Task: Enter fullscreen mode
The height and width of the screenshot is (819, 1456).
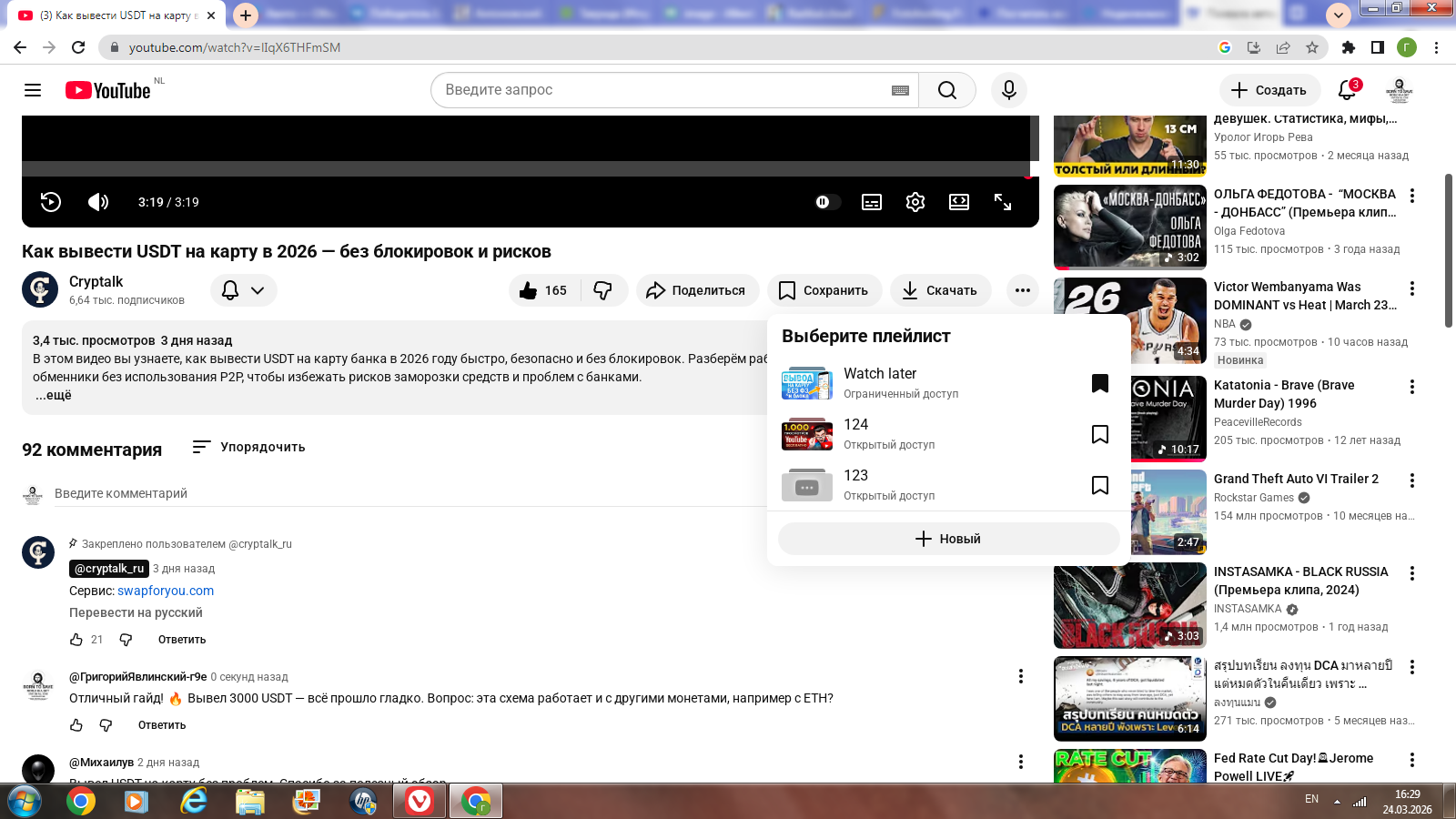Action: pos(1003,202)
